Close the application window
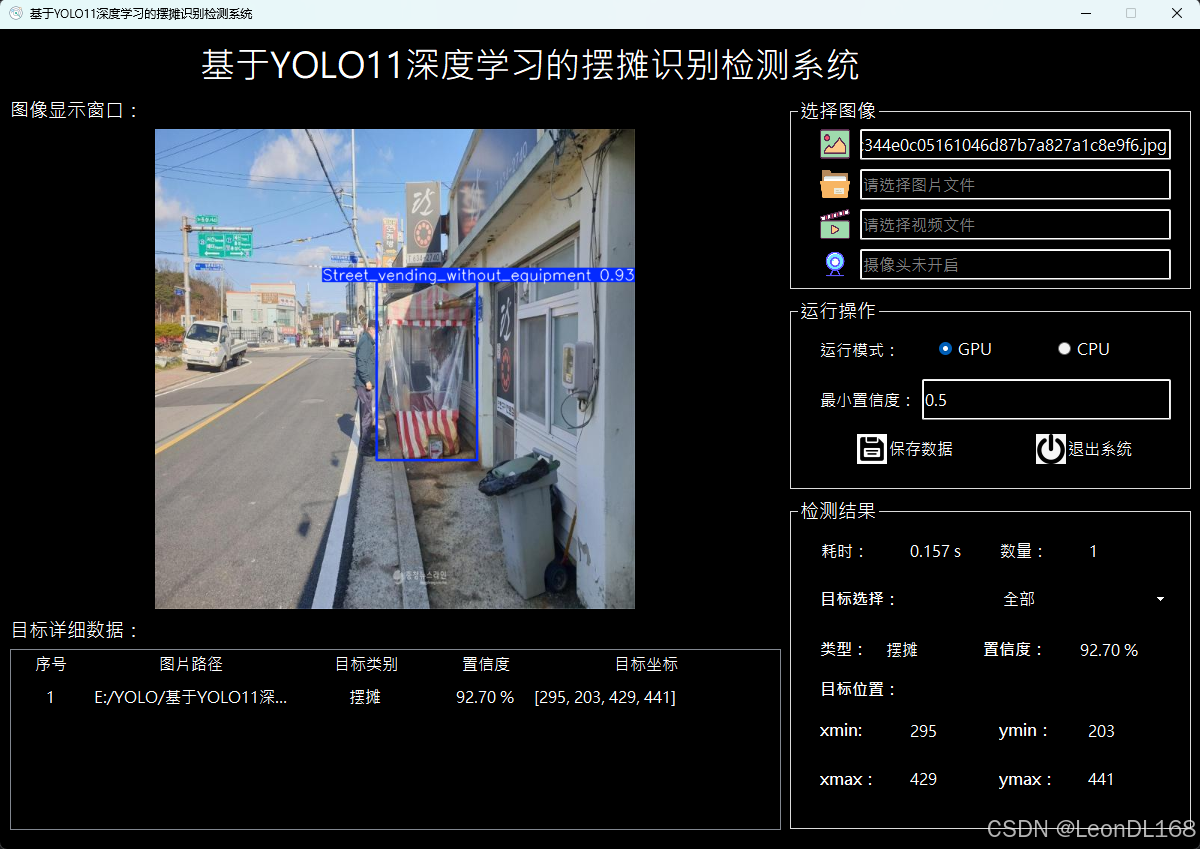The width and height of the screenshot is (1200, 849). pos(1177,13)
